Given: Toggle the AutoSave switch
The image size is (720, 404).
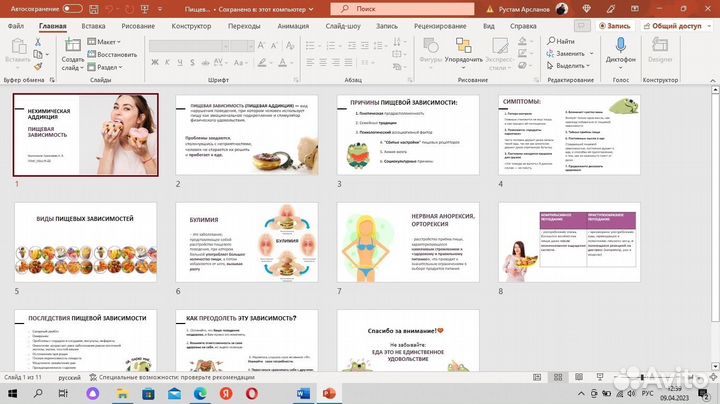Looking at the screenshot, I should (72, 8).
